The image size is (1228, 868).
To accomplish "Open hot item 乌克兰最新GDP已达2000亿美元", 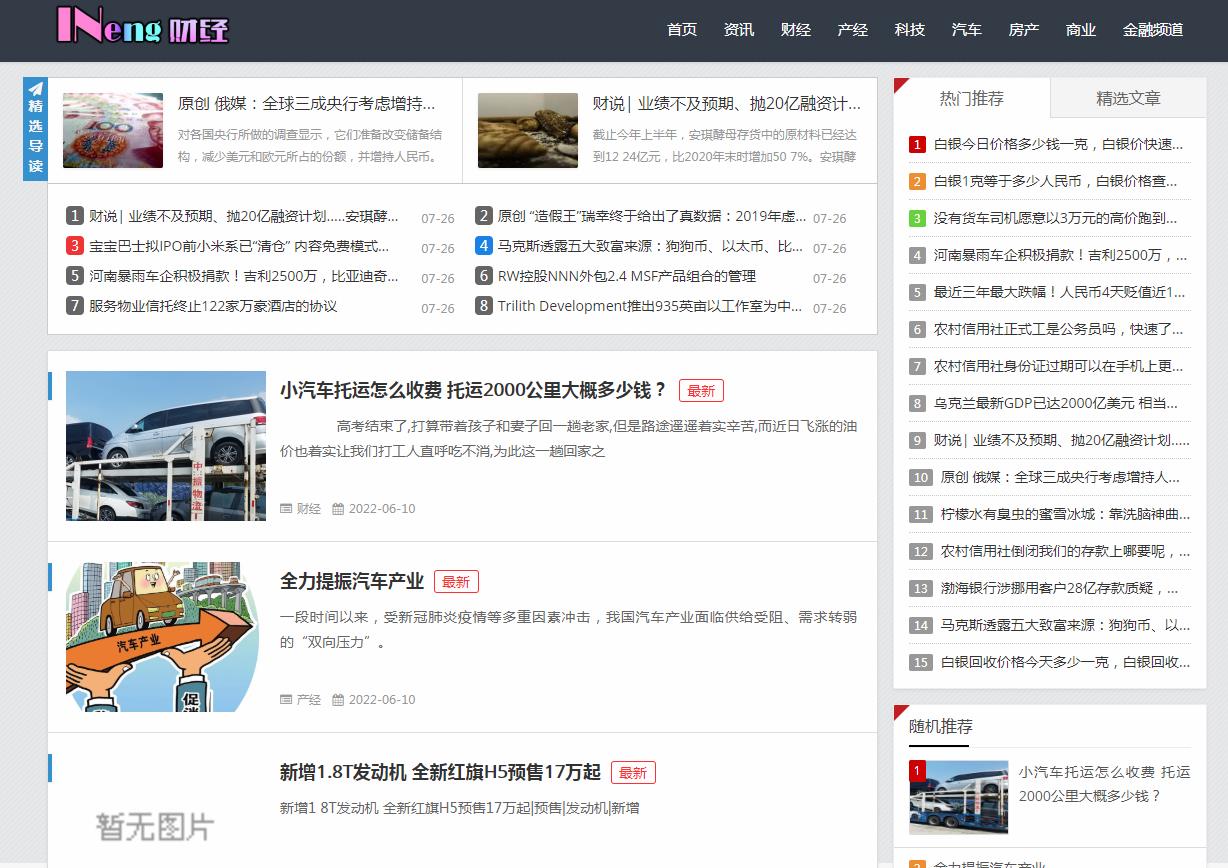I will pyautogui.click(x=1057, y=403).
